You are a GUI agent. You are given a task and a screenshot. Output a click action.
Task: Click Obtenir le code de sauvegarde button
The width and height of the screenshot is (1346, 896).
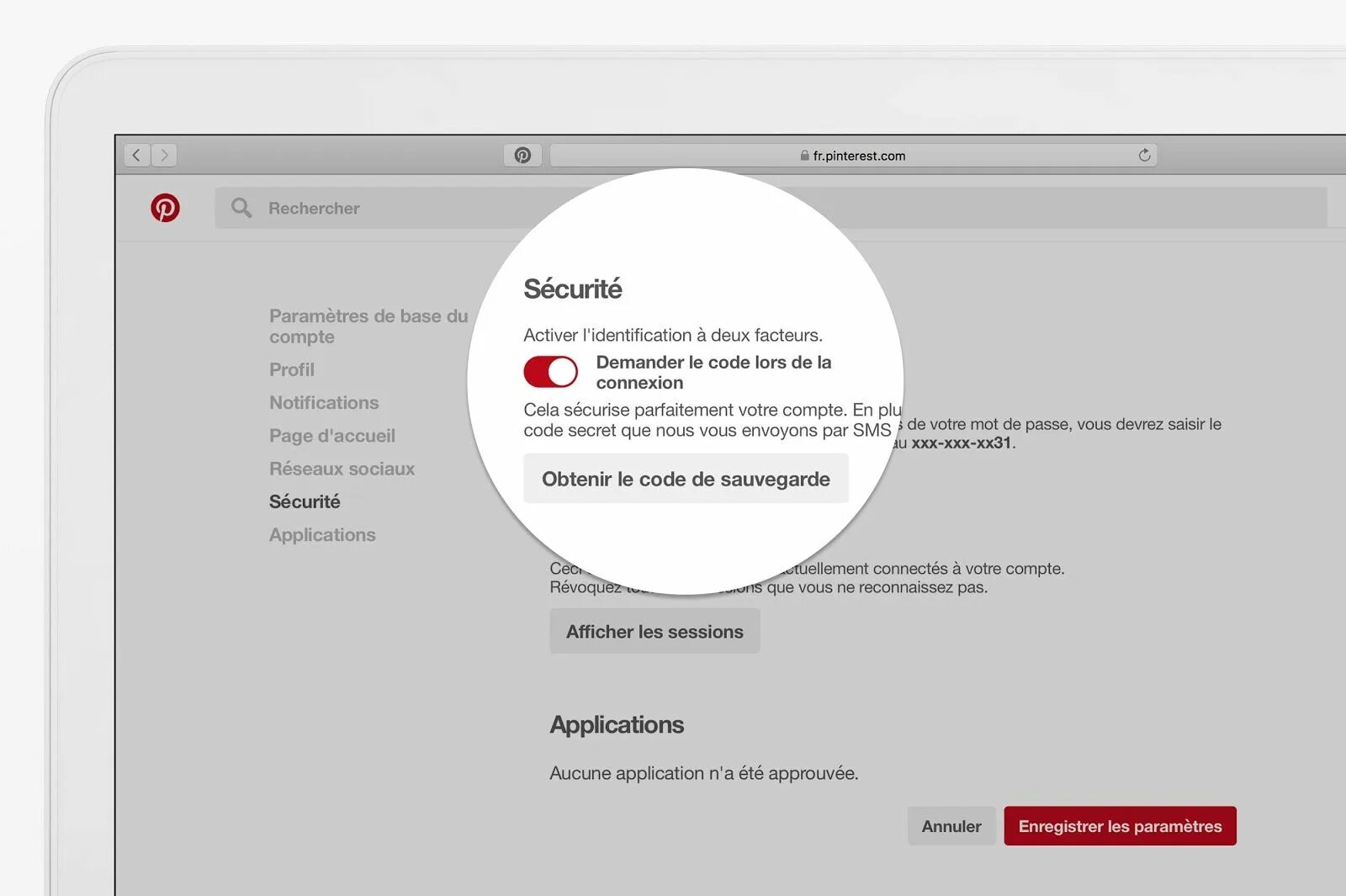point(686,479)
